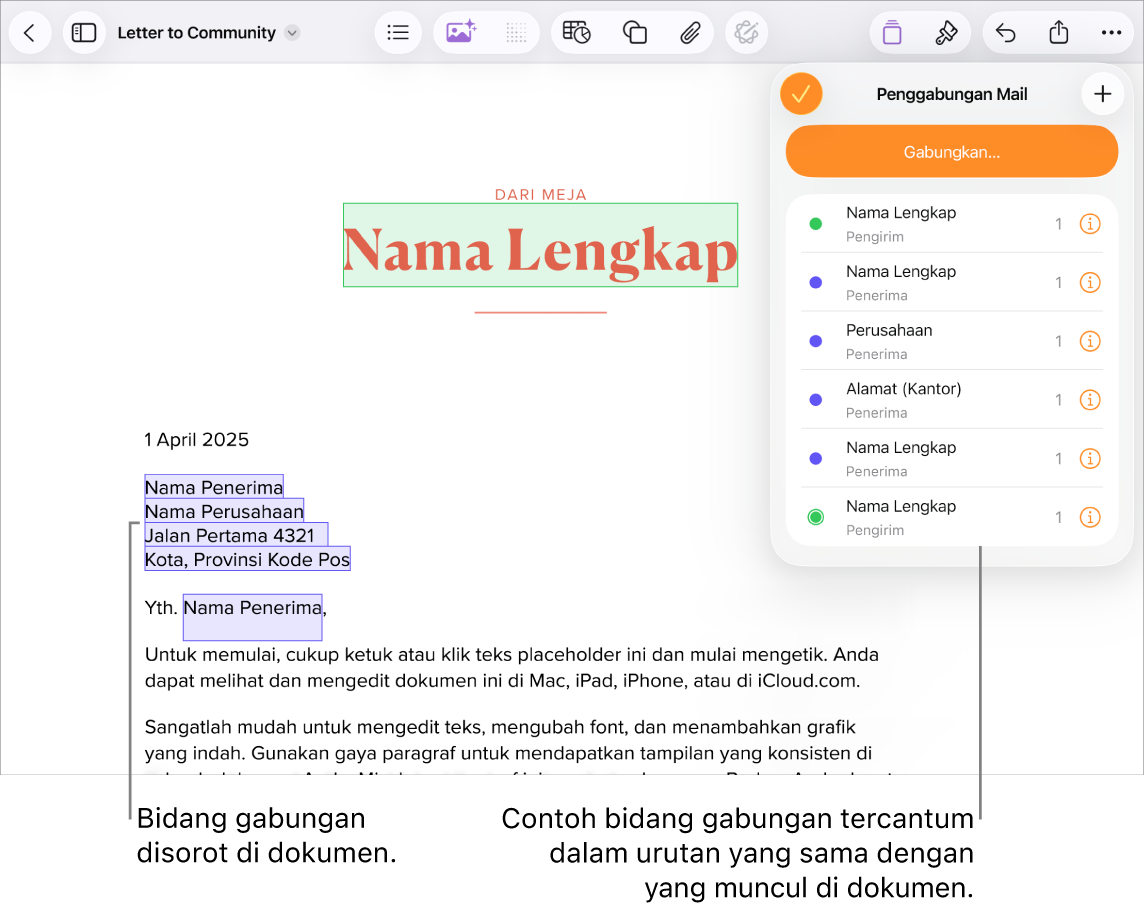Click the Nama Perusahaan merge field
The width and height of the screenshot is (1146, 915).
pos(224,512)
